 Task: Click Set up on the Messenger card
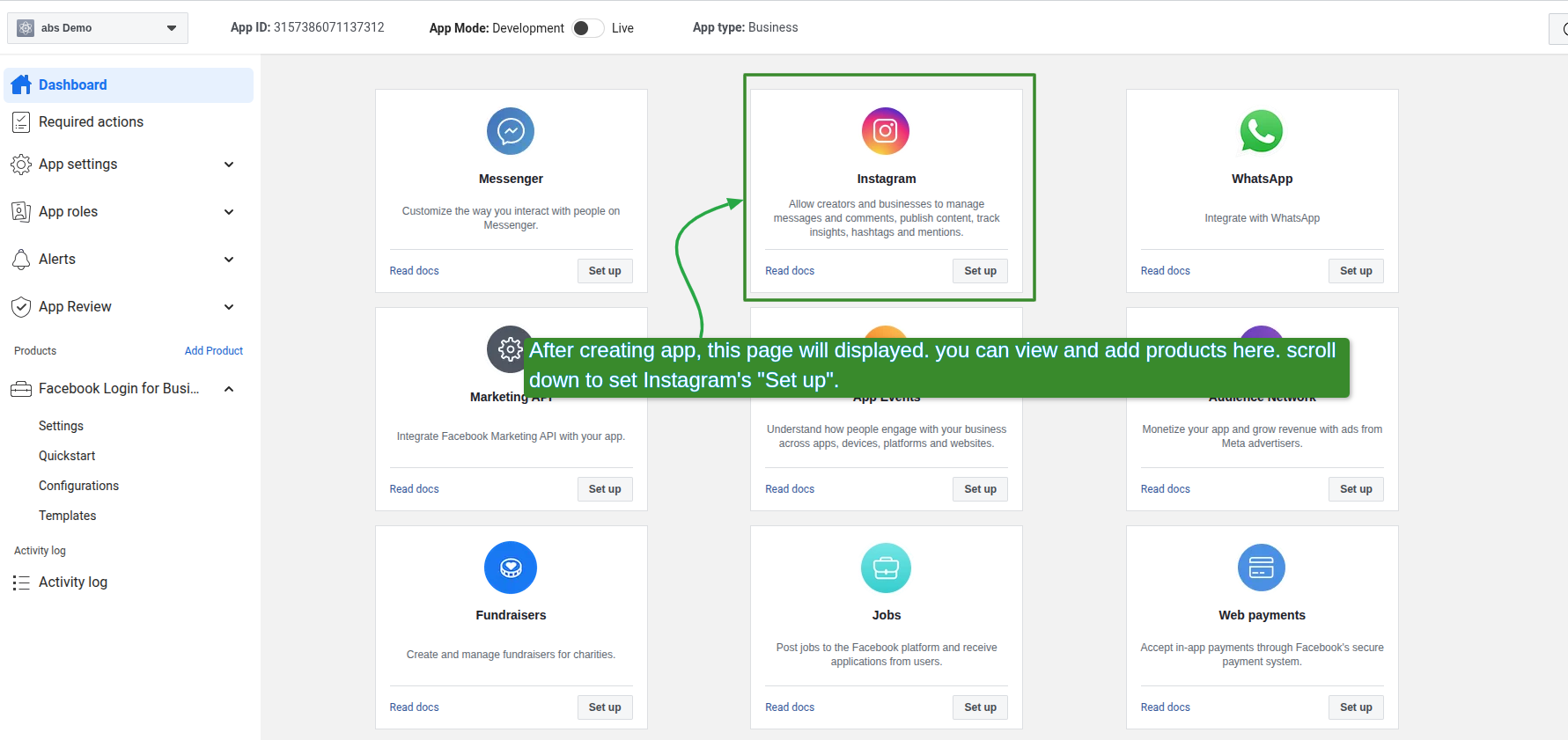point(605,271)
